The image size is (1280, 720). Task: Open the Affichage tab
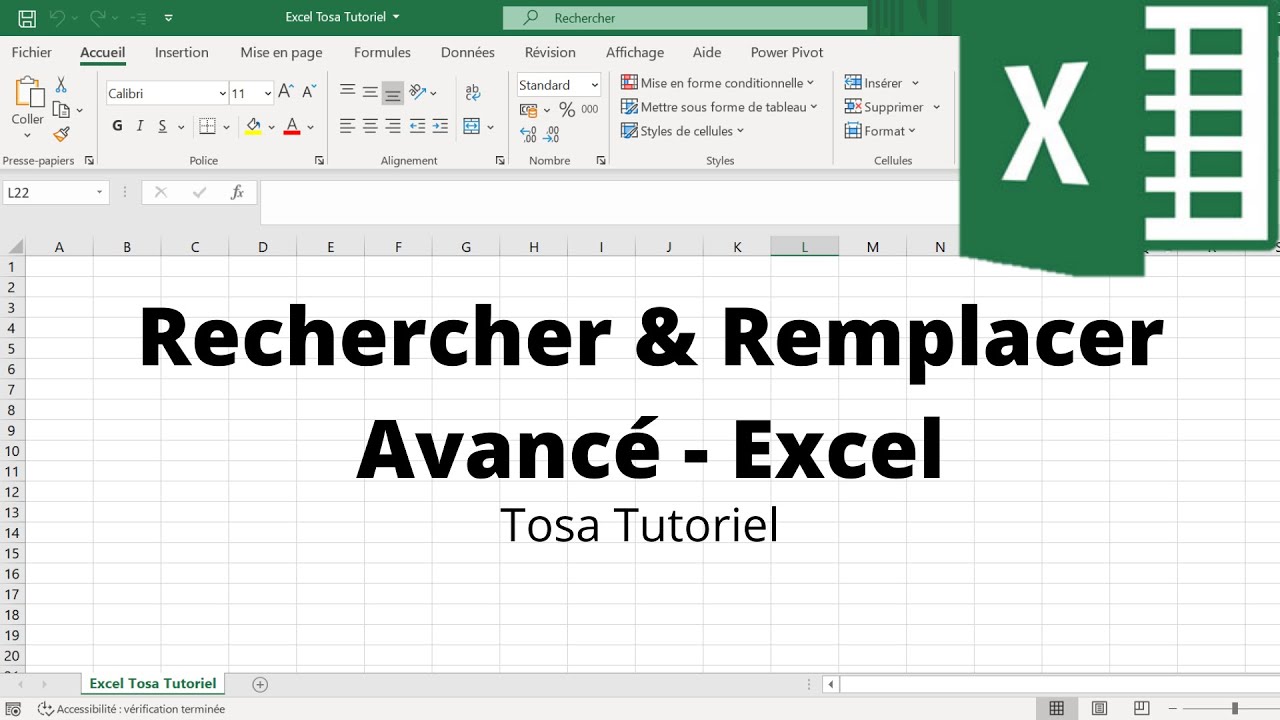(635, 52)
